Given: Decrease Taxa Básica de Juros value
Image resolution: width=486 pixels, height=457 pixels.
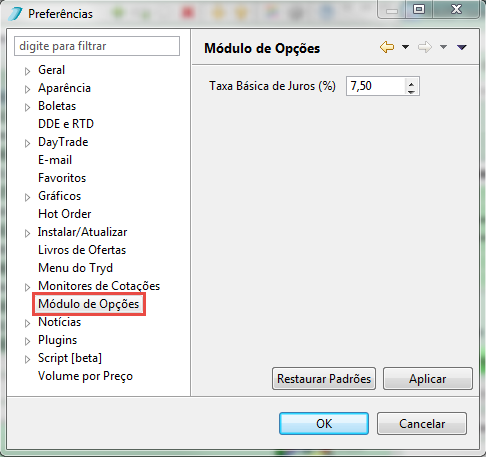Looking at the screenshot, I should (411, 91).
